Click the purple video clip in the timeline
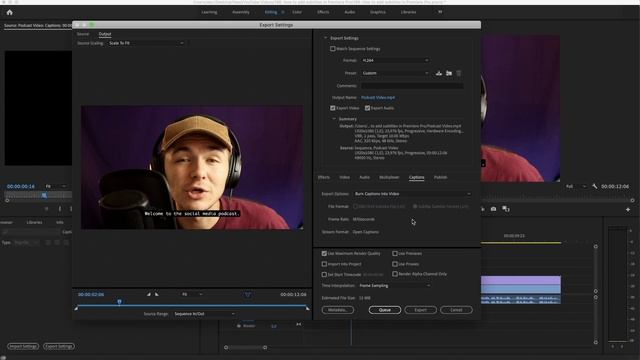 pos(521,280)
